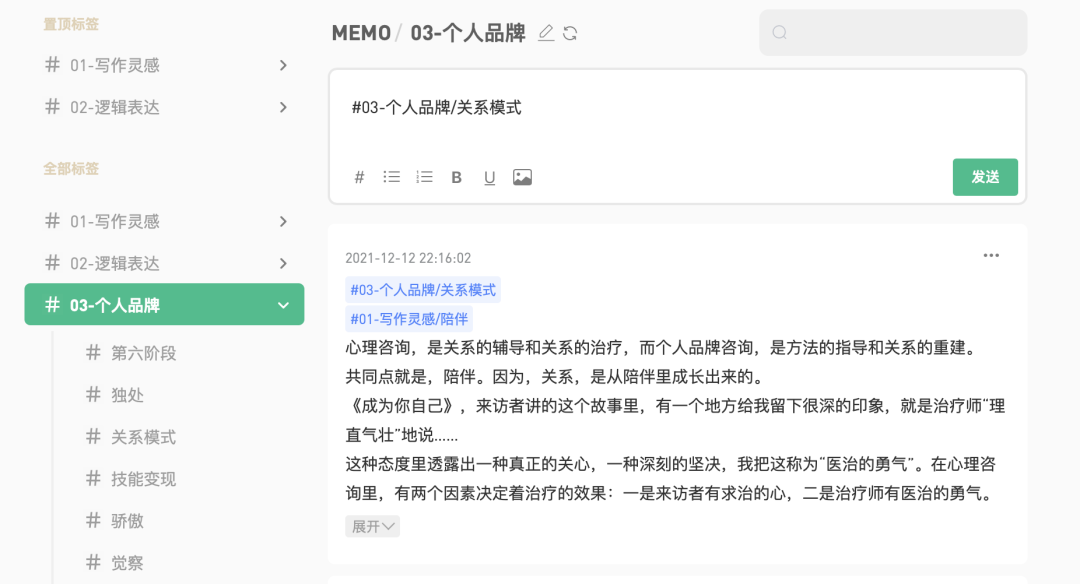Open the #03-个人品牌/关系模式 tag link
This screenshot has width=1080, height=584.
pyautogui.click(x=423, y=290)
